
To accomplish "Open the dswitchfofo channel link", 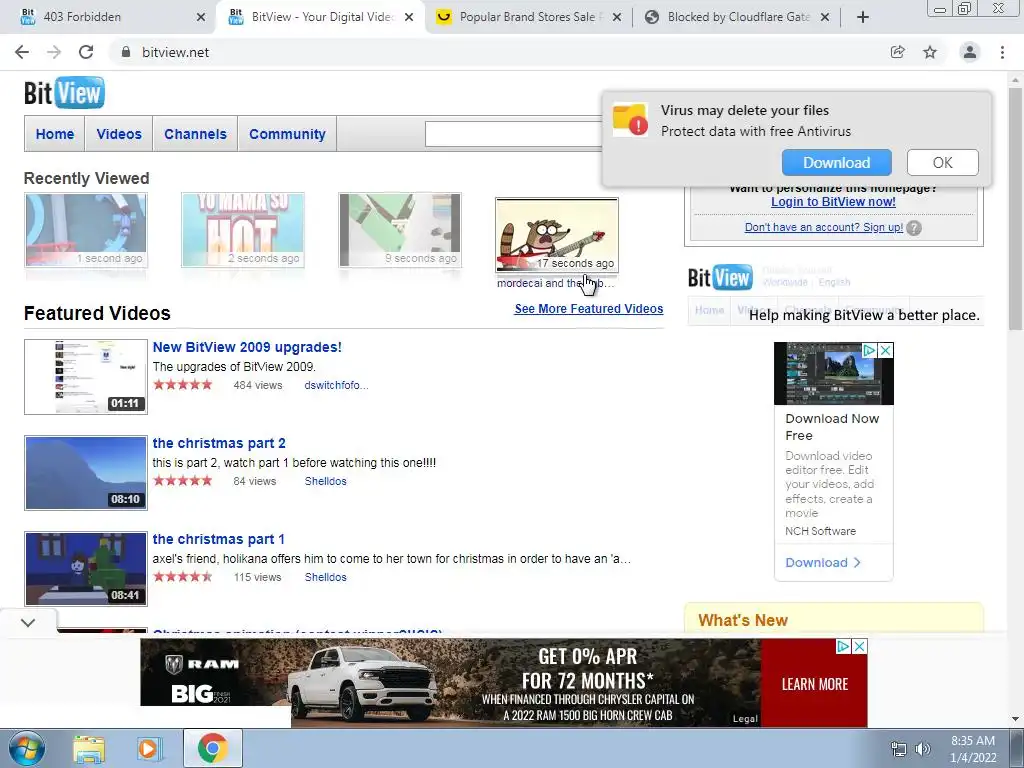I will click(336, 385).
